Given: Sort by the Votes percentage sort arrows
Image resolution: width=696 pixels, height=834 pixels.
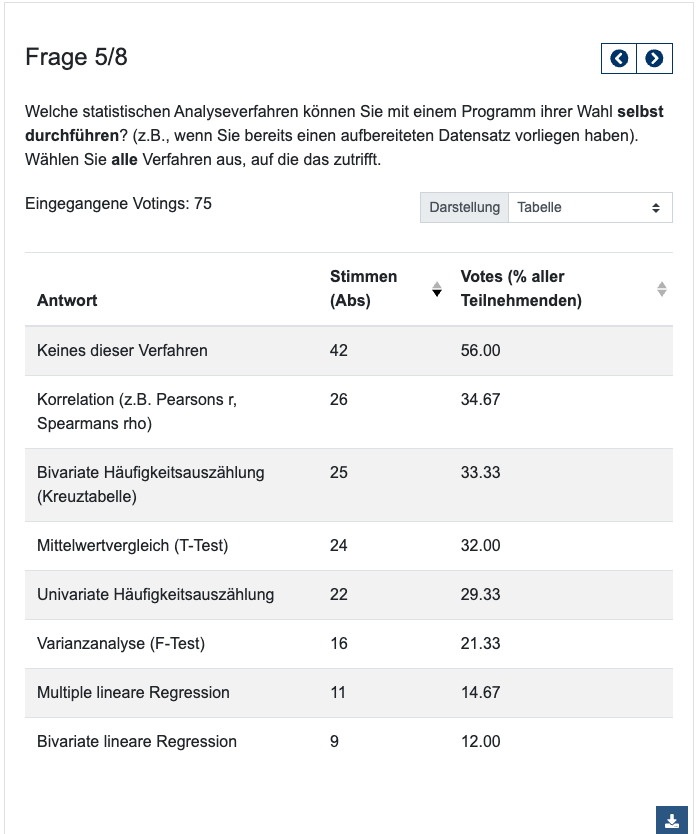Looking at the screenshot, I should pos(661,289).
